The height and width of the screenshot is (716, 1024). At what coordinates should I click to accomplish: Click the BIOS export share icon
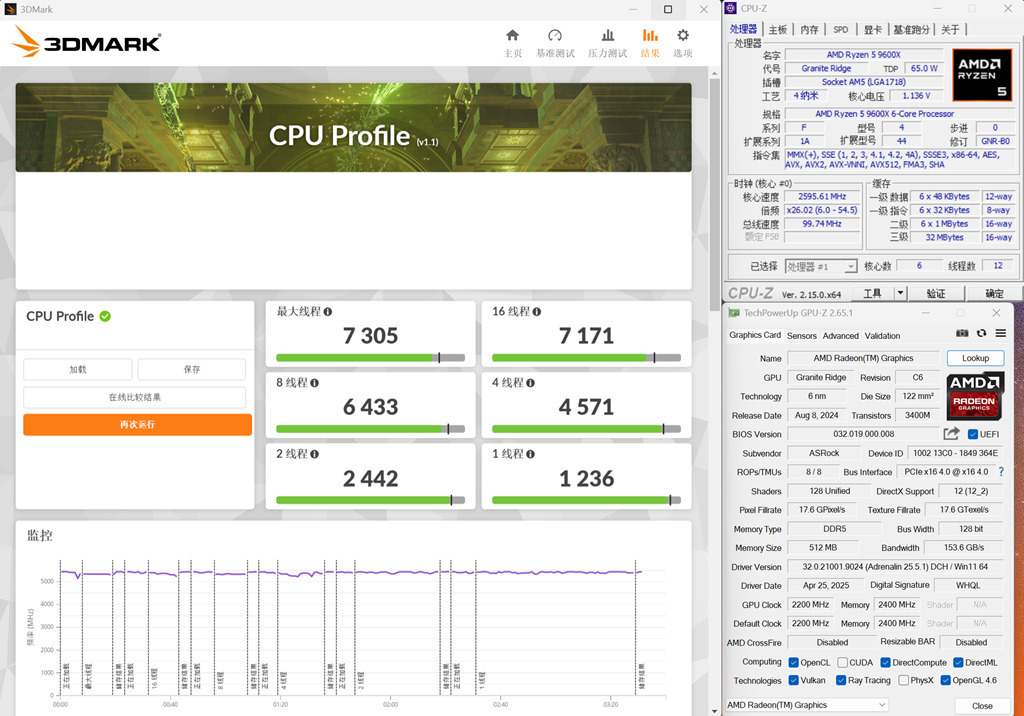[951, 434]
